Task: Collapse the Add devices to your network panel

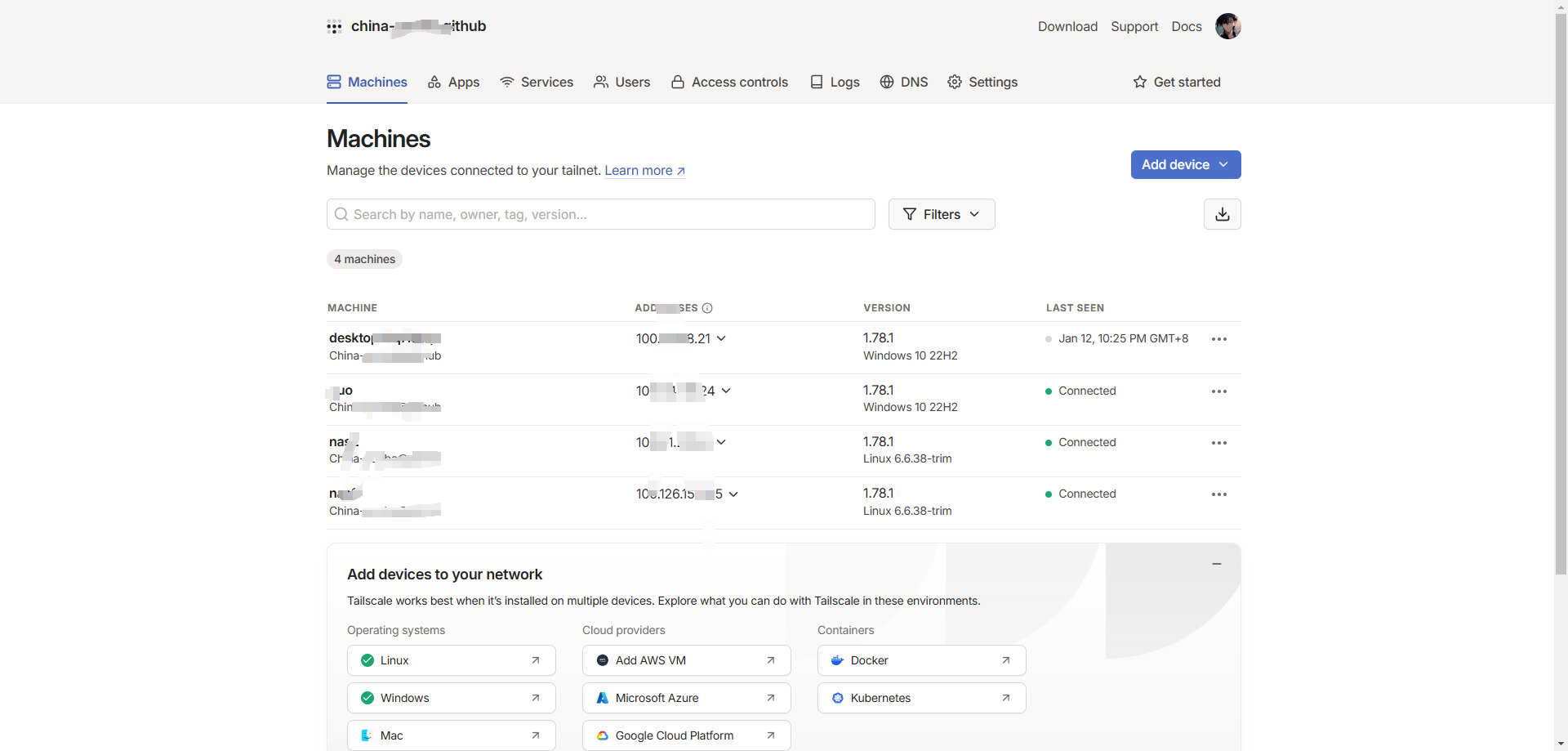Action: (1217, 564)
